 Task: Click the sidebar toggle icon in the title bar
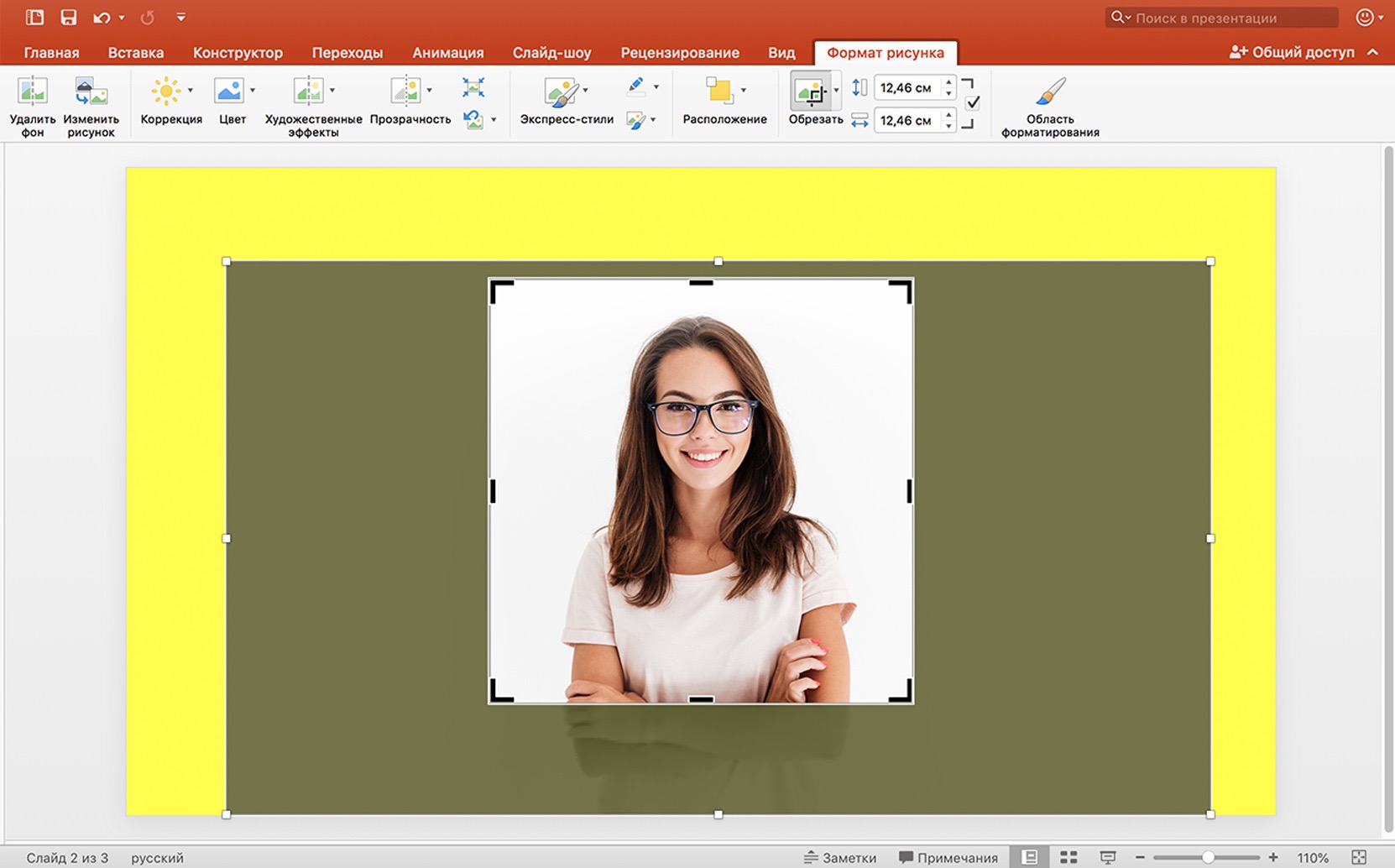(x=34, y=17)
